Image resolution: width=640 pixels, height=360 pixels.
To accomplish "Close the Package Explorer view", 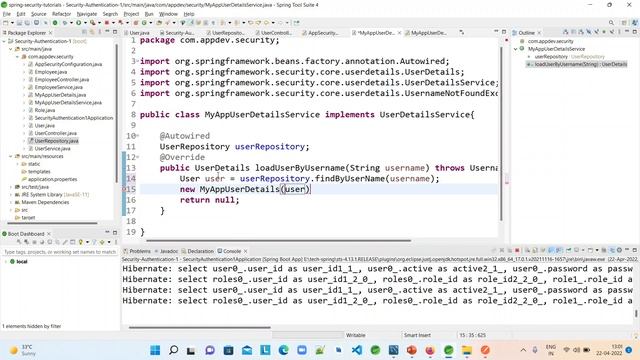I will coord(50,33).
